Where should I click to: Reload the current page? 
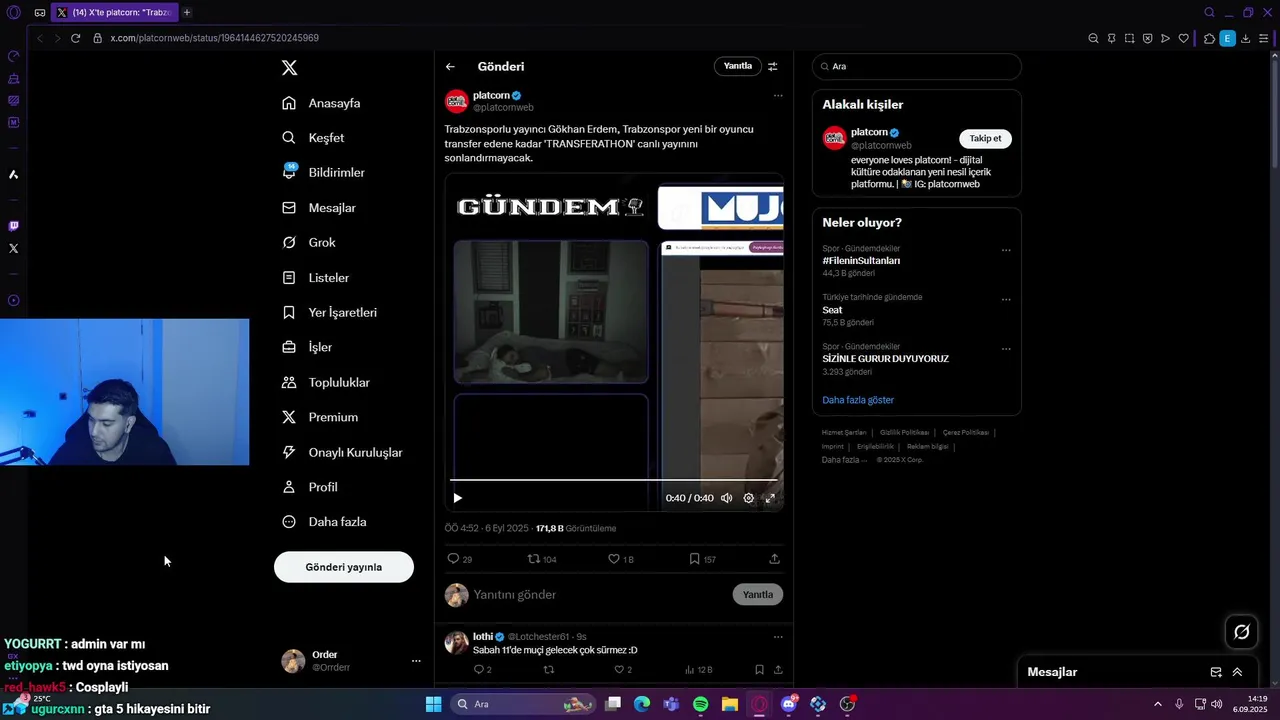[75, 38]
